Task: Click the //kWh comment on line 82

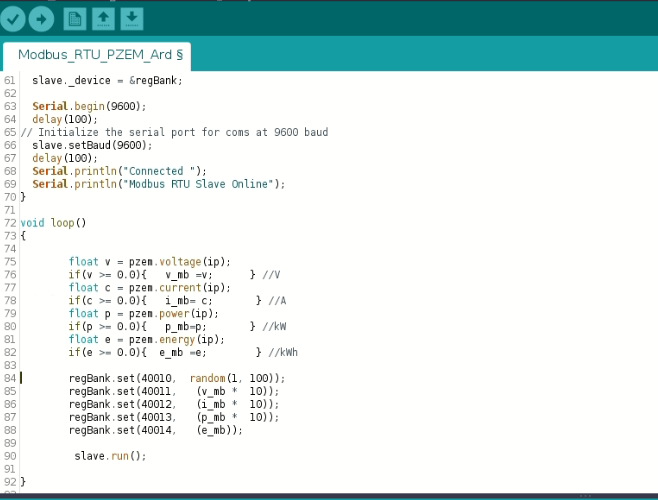Action: click(283, 353)
